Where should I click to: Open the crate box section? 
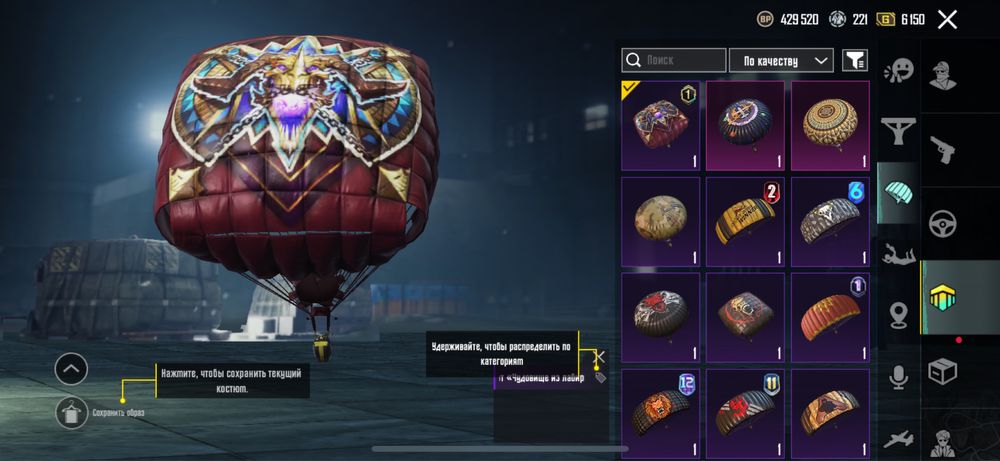[942, 371]
